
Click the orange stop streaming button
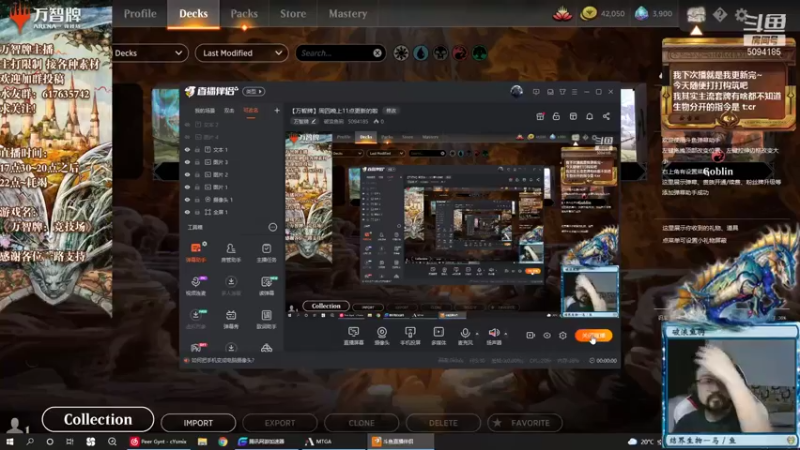[594, 335]
